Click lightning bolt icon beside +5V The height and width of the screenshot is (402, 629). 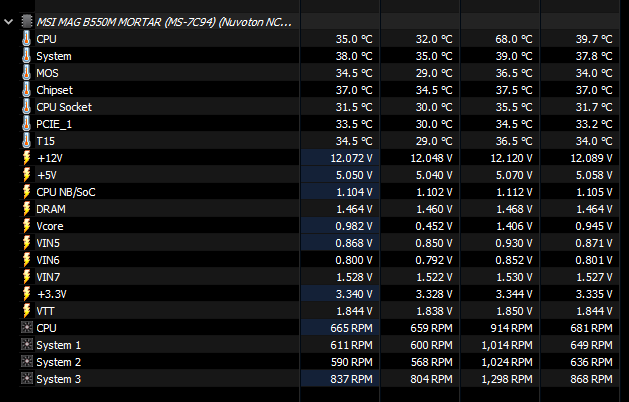[x=26, y=175]
